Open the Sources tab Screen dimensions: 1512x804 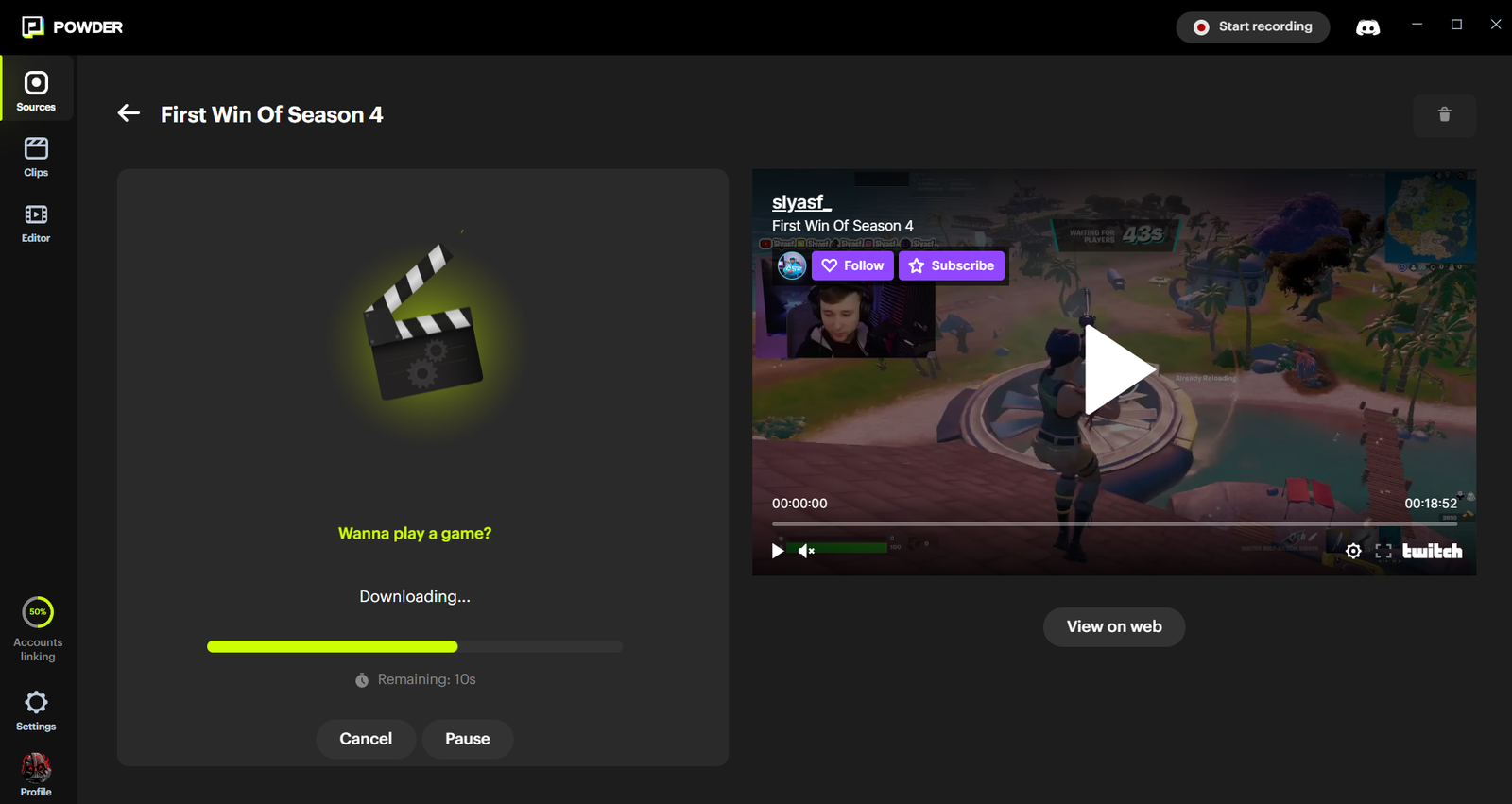(36, 91)
